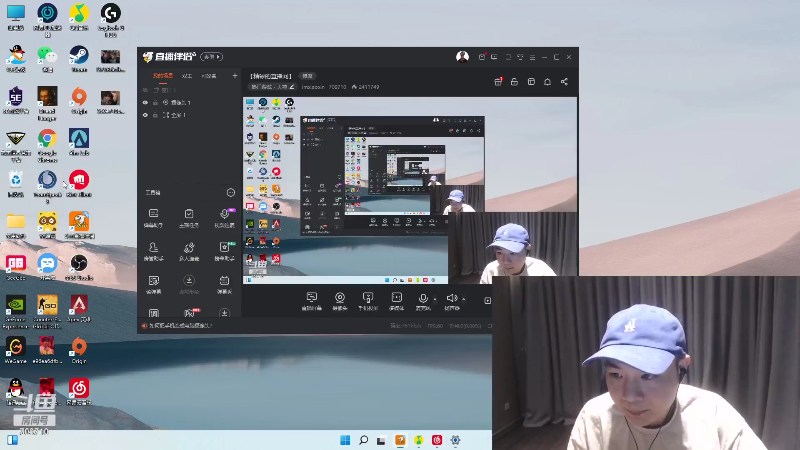Image resolution: width=800 pixels, height=450 pixels.
Task: Click the screen monitor icon in the title bar
Action: tap(494, 57)
